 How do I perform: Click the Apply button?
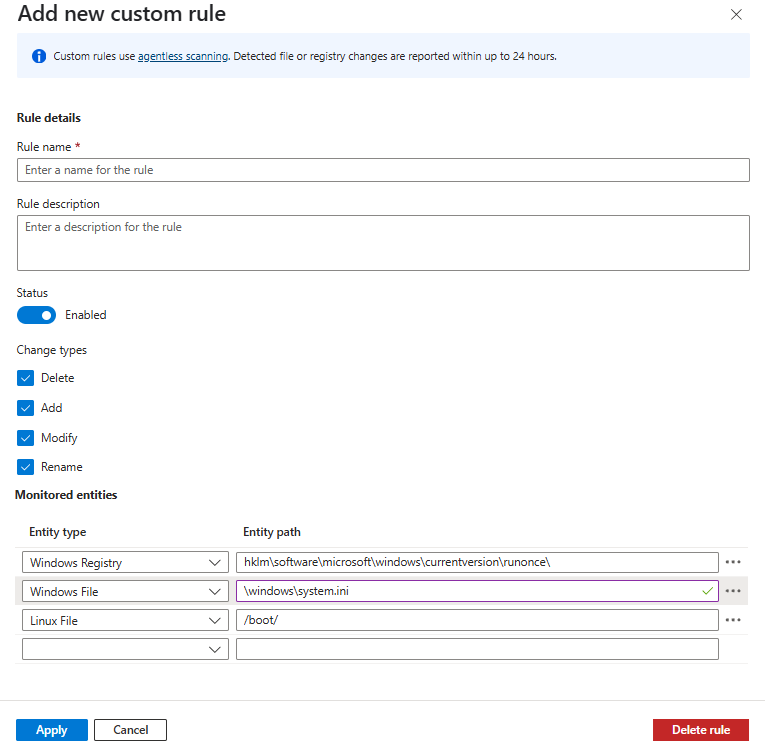point(52,730)
